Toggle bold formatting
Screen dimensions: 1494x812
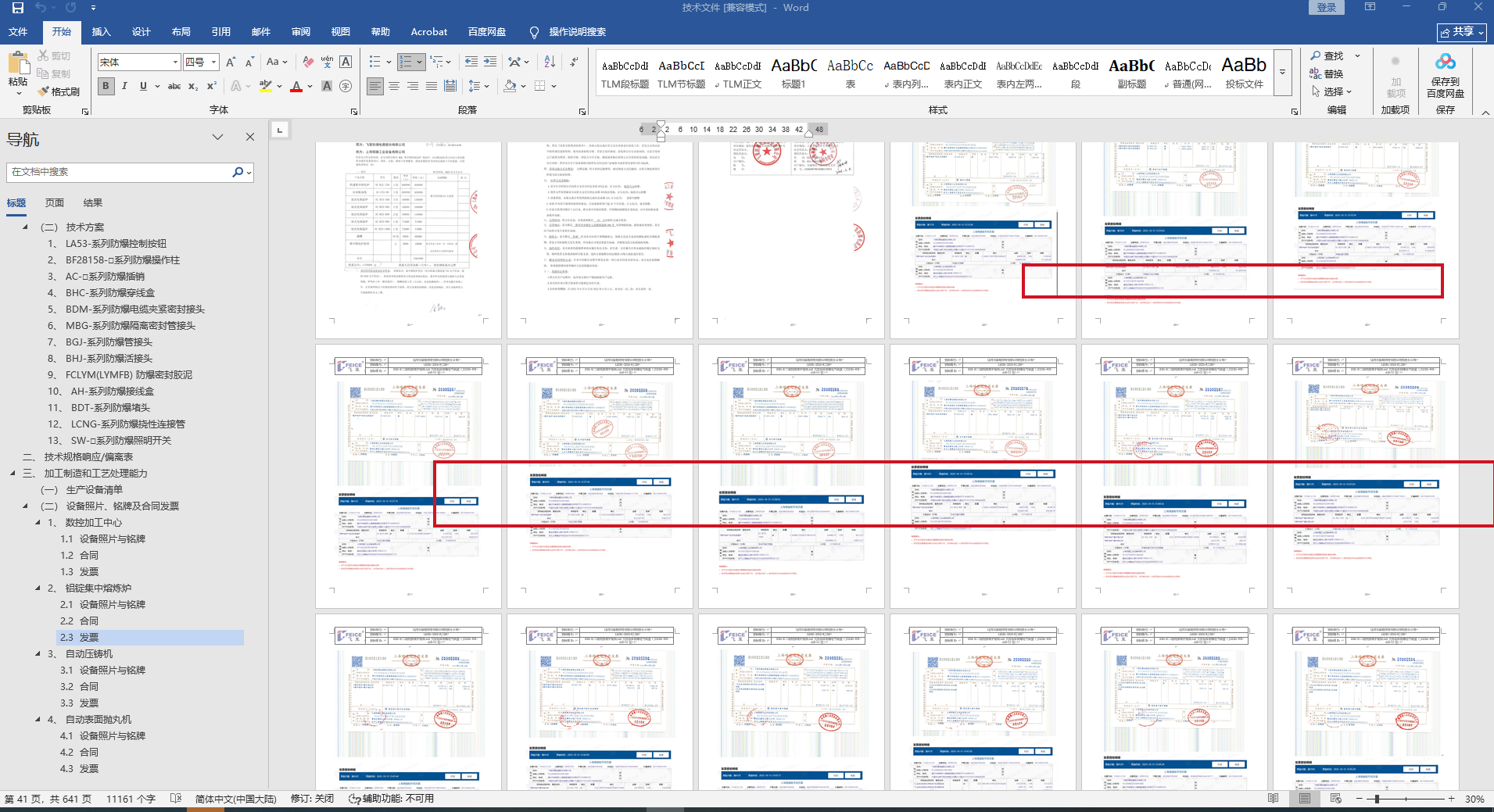point(106,86)
